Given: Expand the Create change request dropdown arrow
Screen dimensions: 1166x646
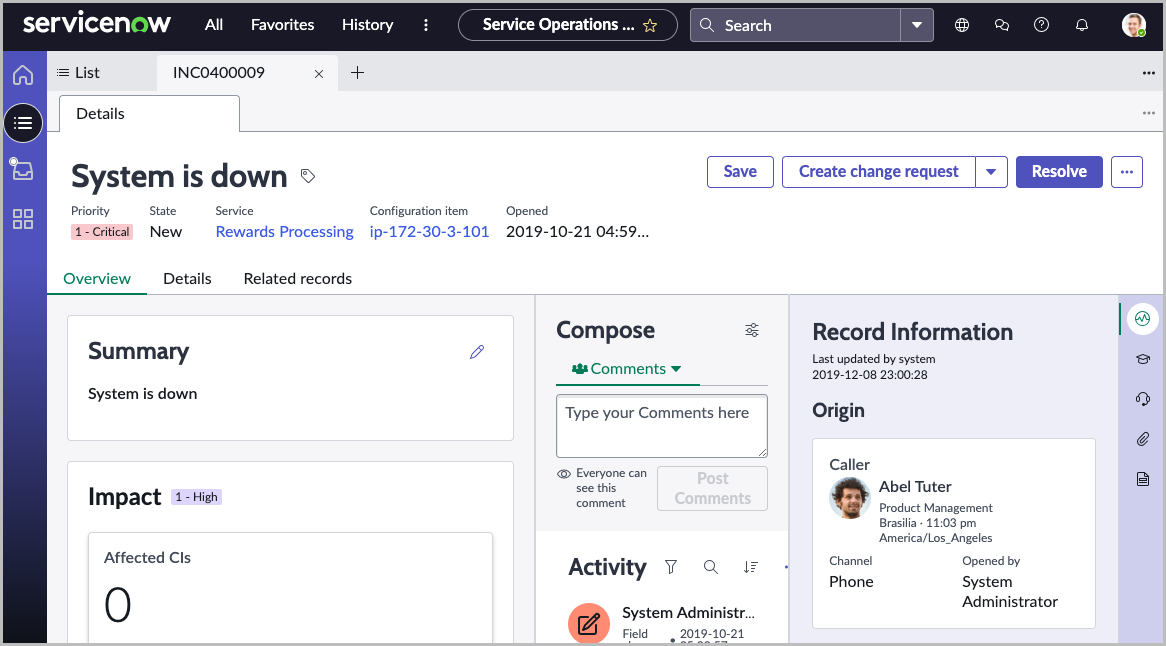Looking at the screenshot, I should click(x=991, y=171).
